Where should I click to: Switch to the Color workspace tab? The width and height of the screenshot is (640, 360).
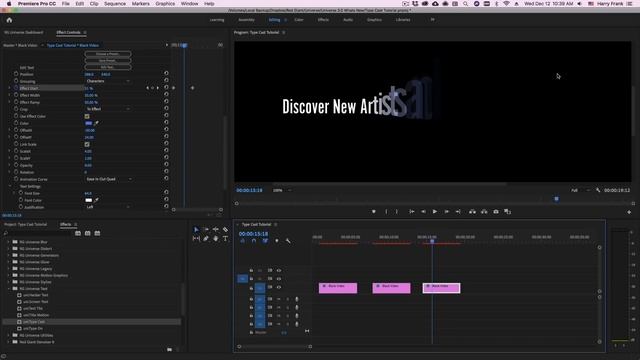(x=299, y=20)
